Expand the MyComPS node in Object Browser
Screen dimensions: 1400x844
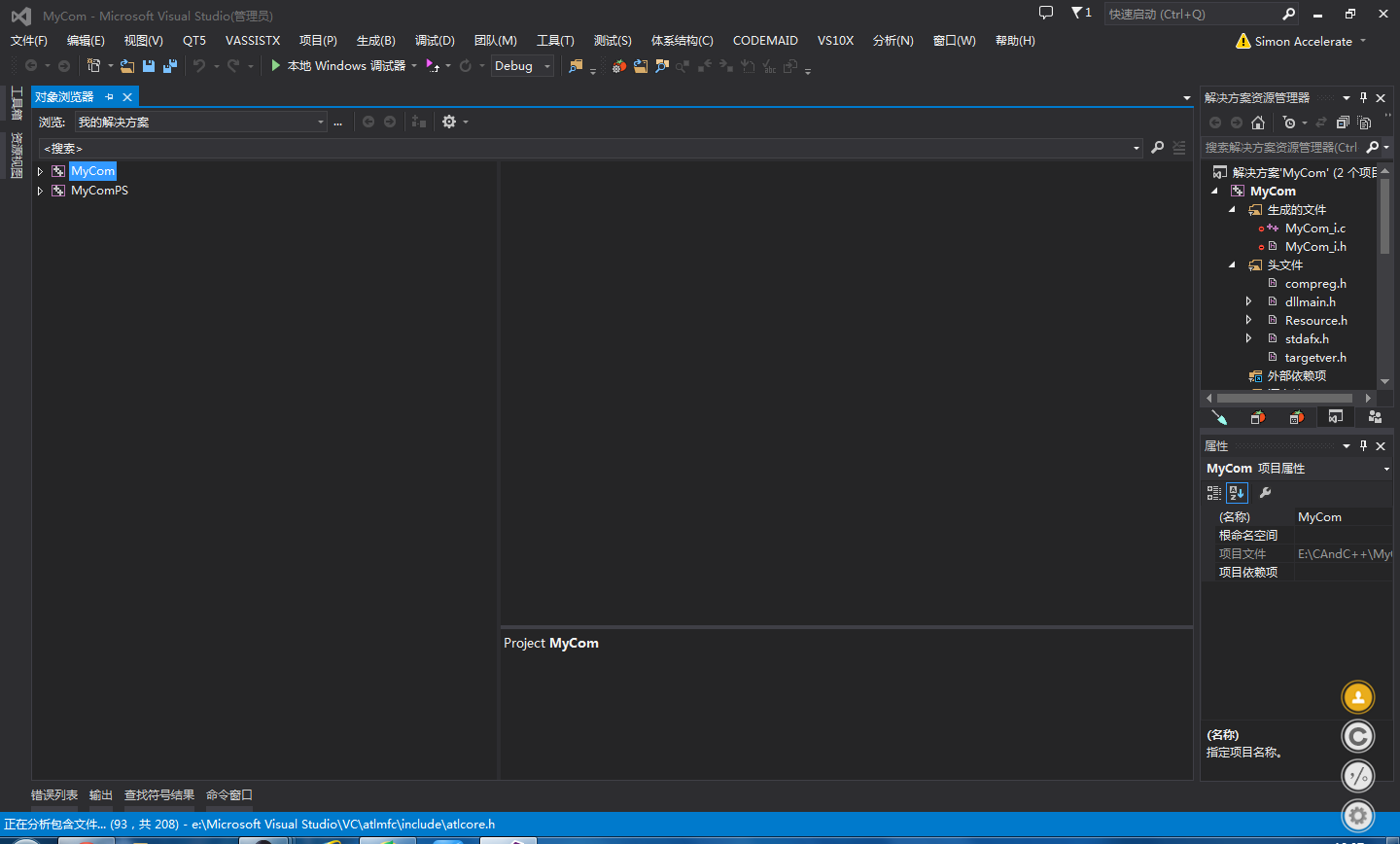coord(40,191)
